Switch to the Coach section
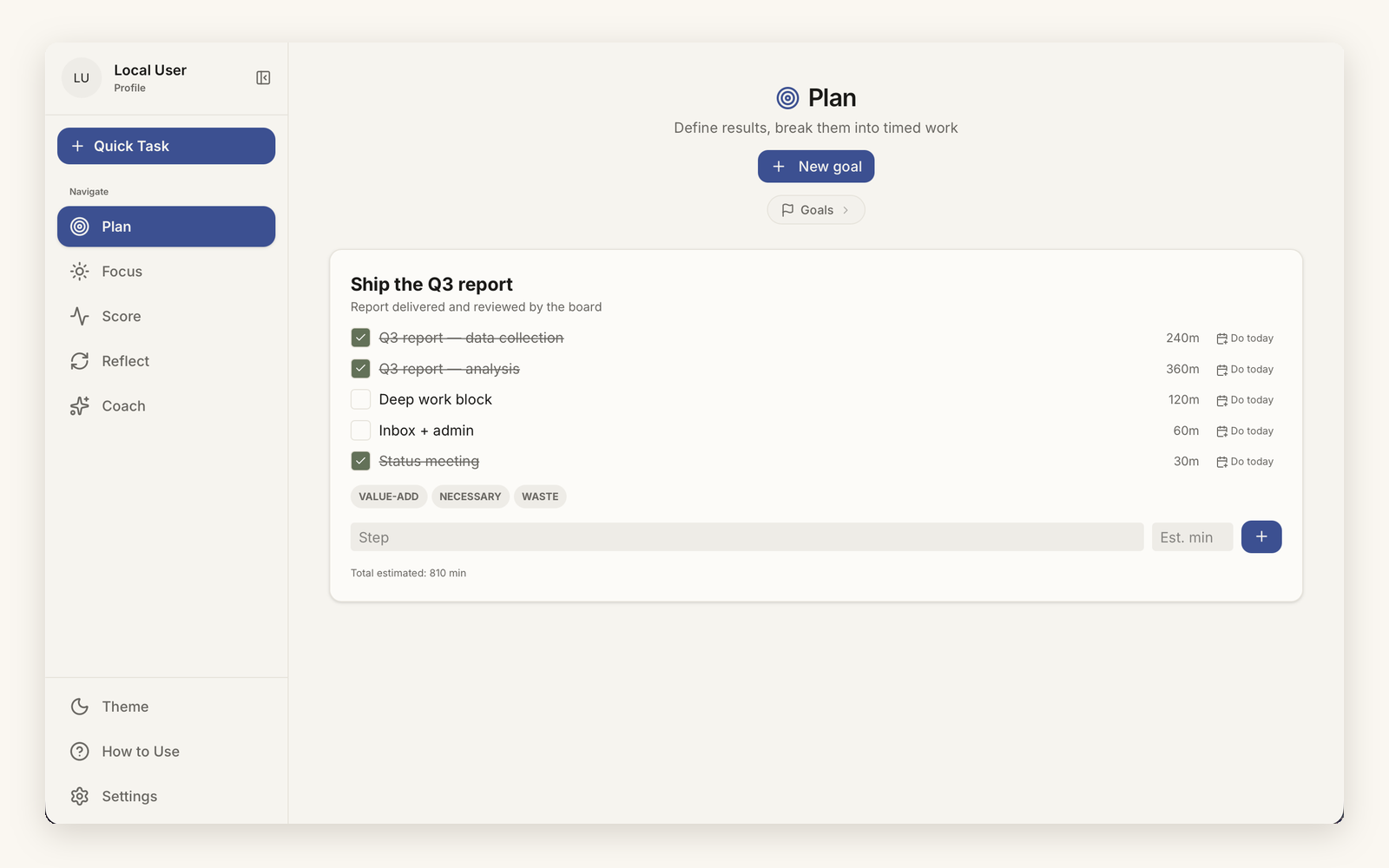This screenshot has height=868, width=1389. pyautogui.click(x=166, y=406)
